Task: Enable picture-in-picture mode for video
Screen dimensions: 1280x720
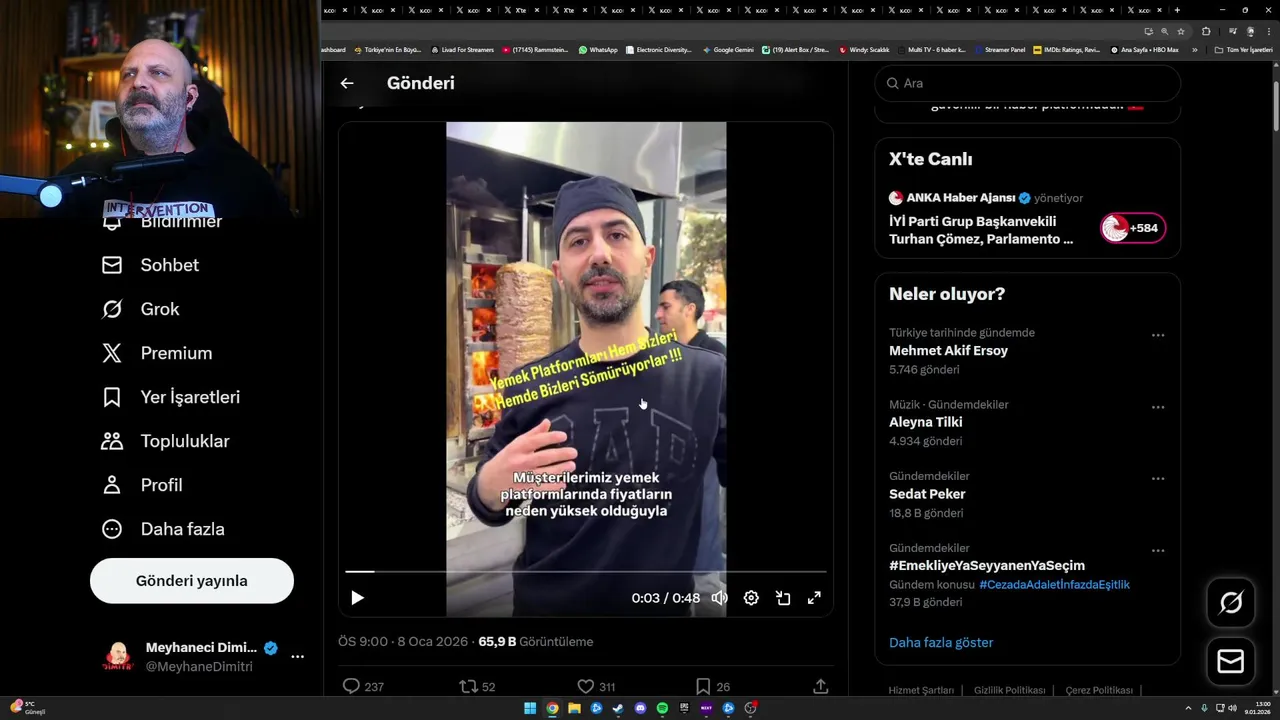Action: [783, 598]
